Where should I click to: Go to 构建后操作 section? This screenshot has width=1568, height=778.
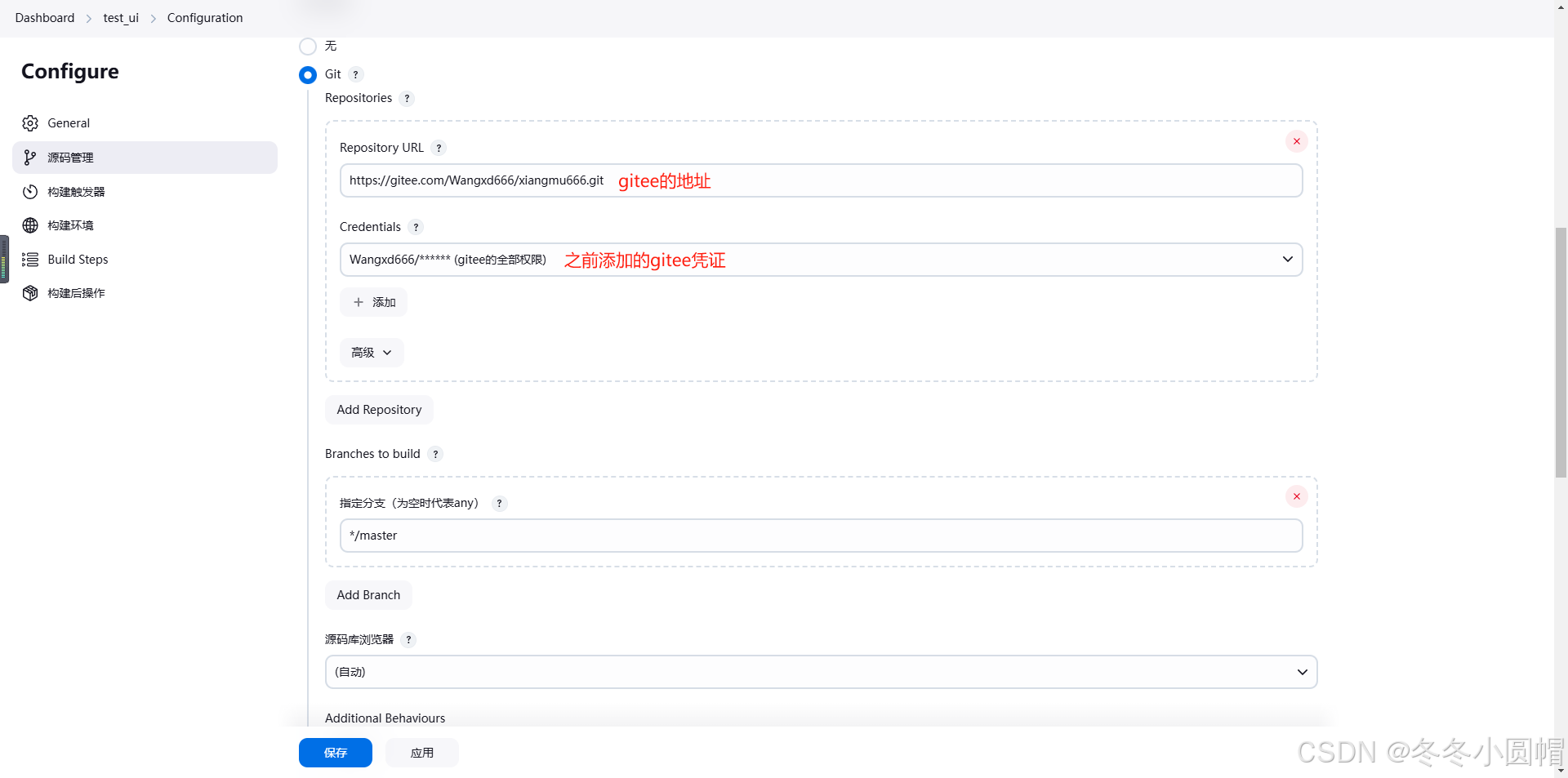pyautogui.click(x=145, y=293)
